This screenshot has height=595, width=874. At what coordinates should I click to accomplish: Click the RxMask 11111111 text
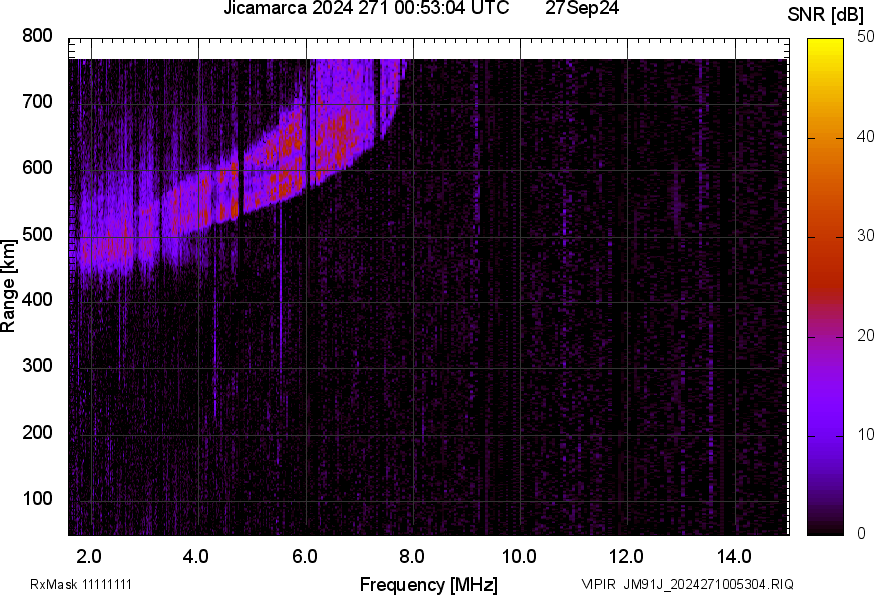(81, 584)
